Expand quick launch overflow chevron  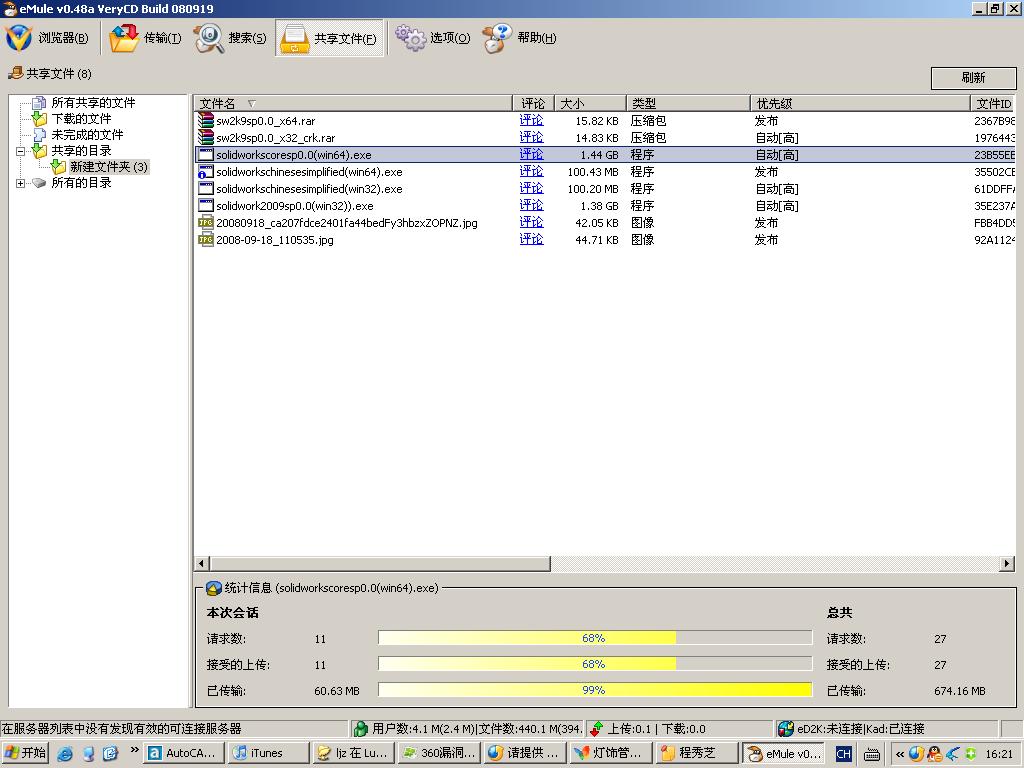[135, 749]
